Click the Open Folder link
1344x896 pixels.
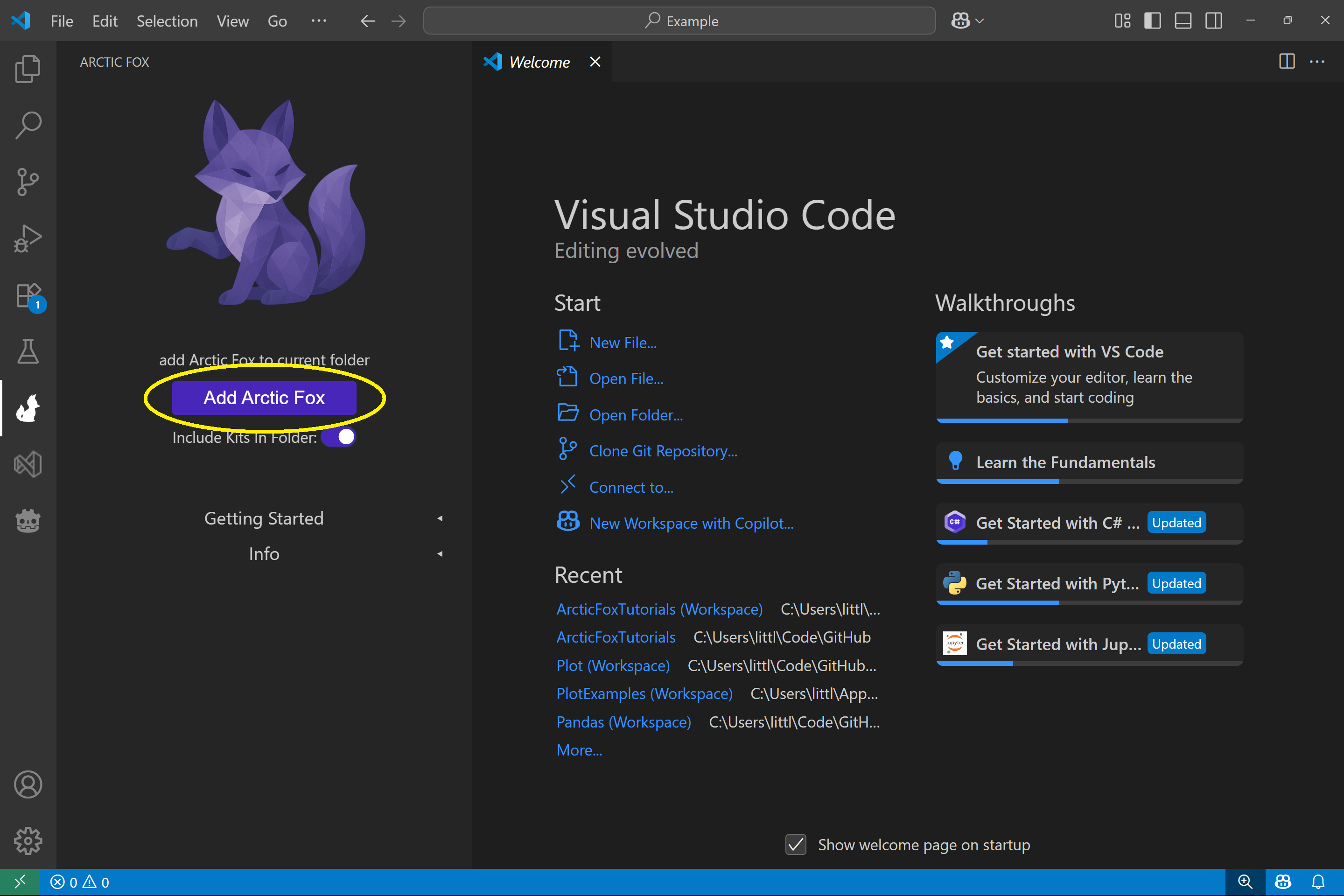coord(636,415)
